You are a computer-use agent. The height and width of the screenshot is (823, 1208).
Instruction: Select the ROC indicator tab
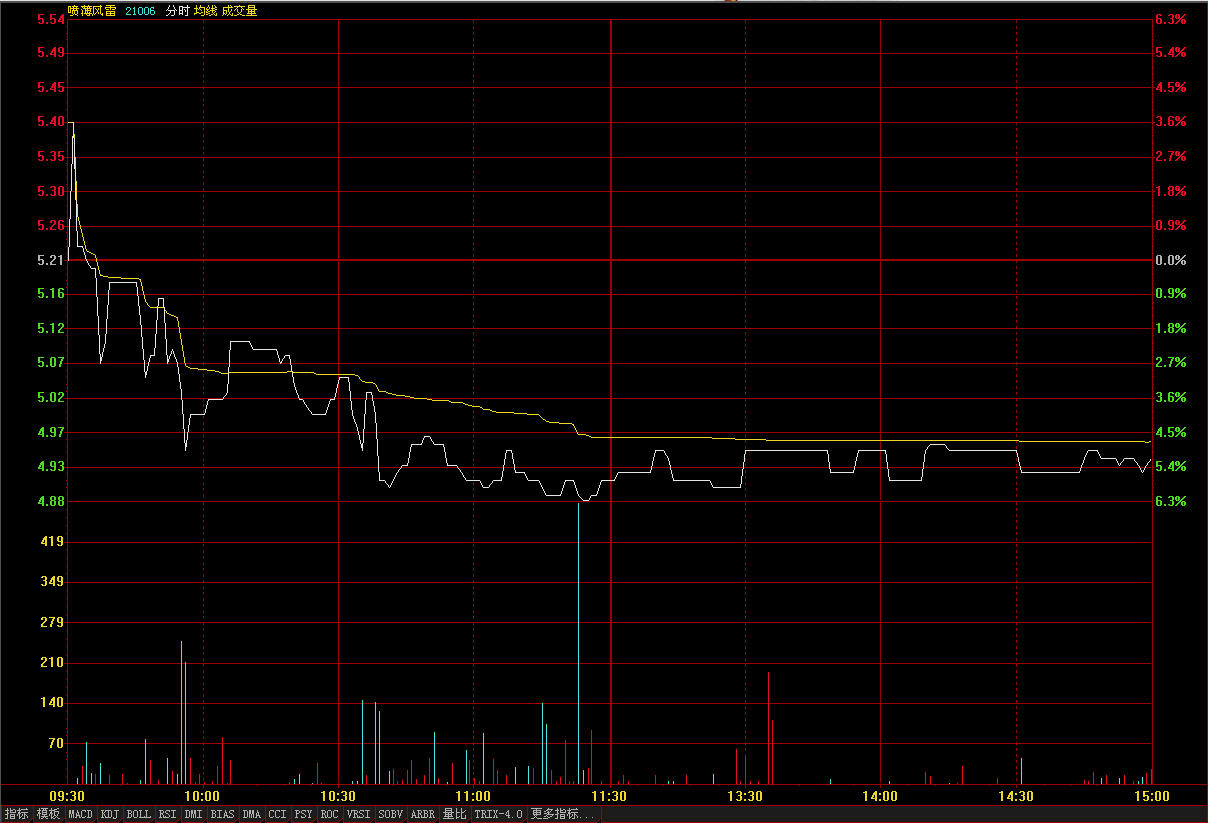pos(330,814)
